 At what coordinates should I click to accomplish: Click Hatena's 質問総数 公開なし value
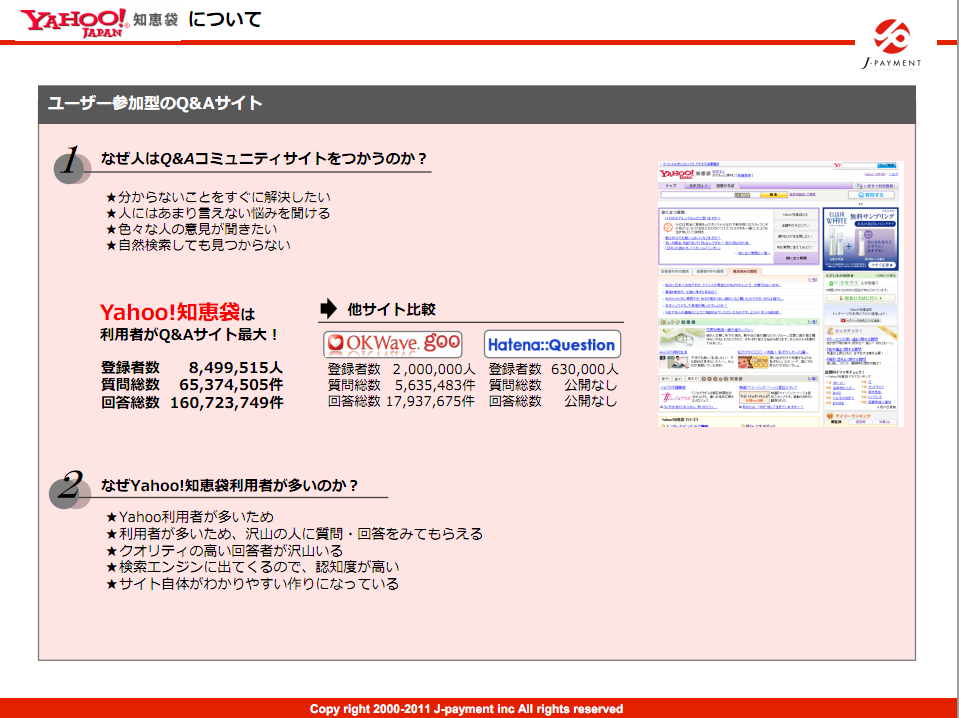tap(591, 385)
